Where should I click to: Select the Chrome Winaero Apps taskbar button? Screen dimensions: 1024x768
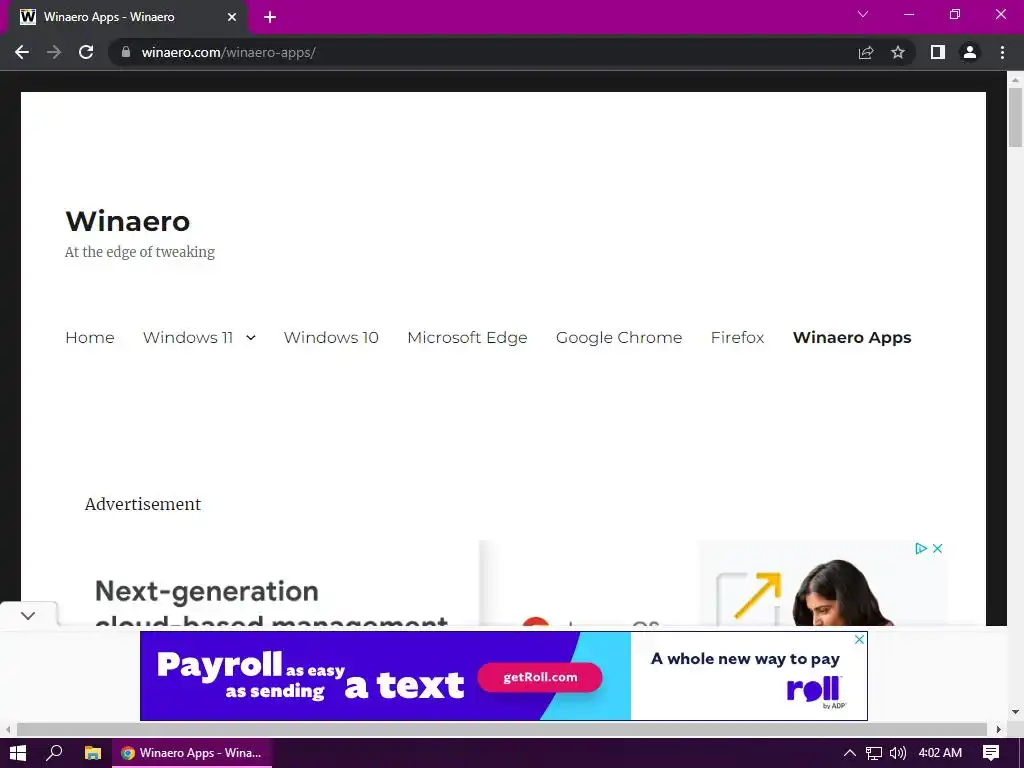click(193, 753)
